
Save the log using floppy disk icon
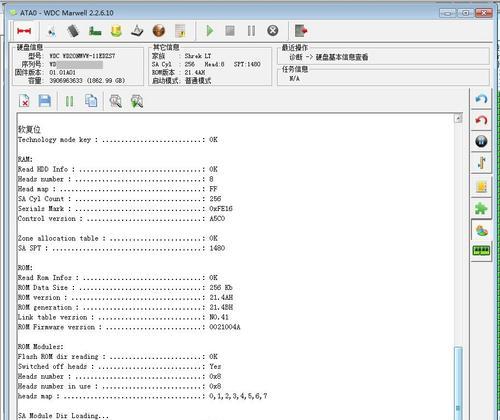click(45, 101)
